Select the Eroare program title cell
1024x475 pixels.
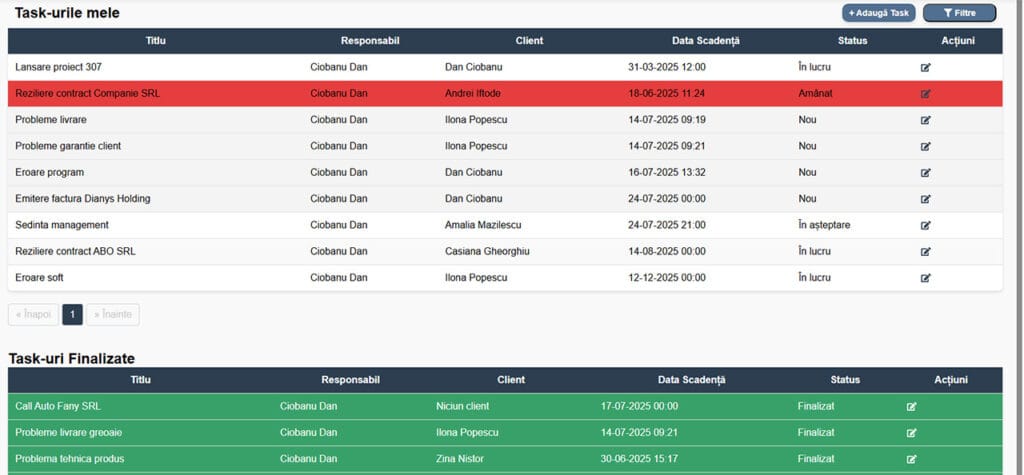(50, 172)
